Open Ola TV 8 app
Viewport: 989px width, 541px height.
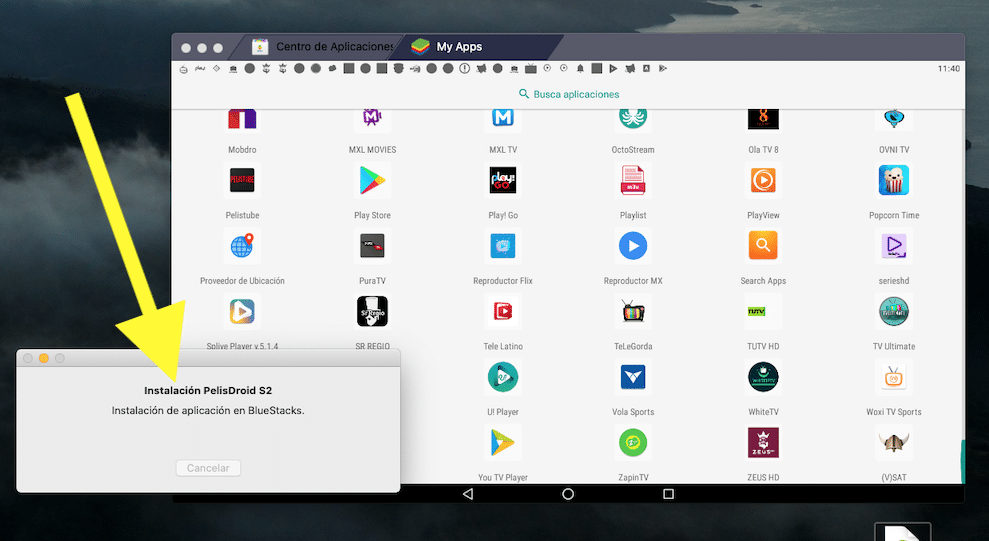click(x=763, y=119)
